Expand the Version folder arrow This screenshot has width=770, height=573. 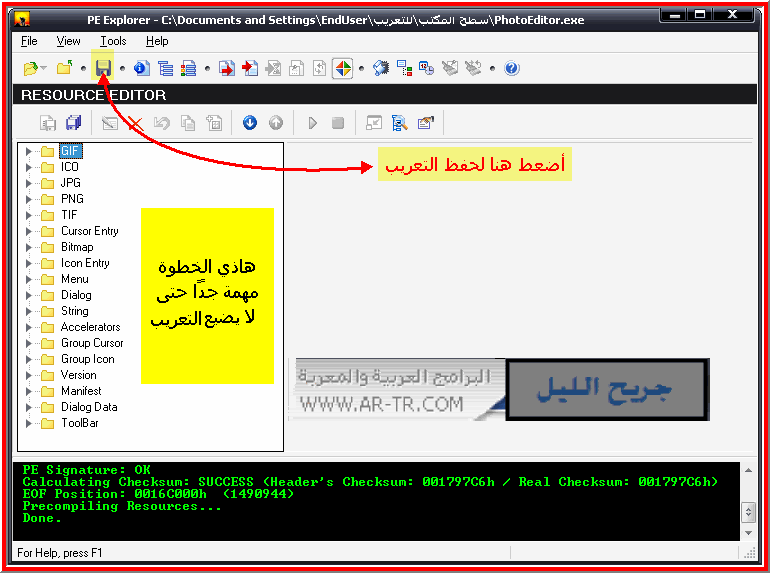tap(28, 375)
